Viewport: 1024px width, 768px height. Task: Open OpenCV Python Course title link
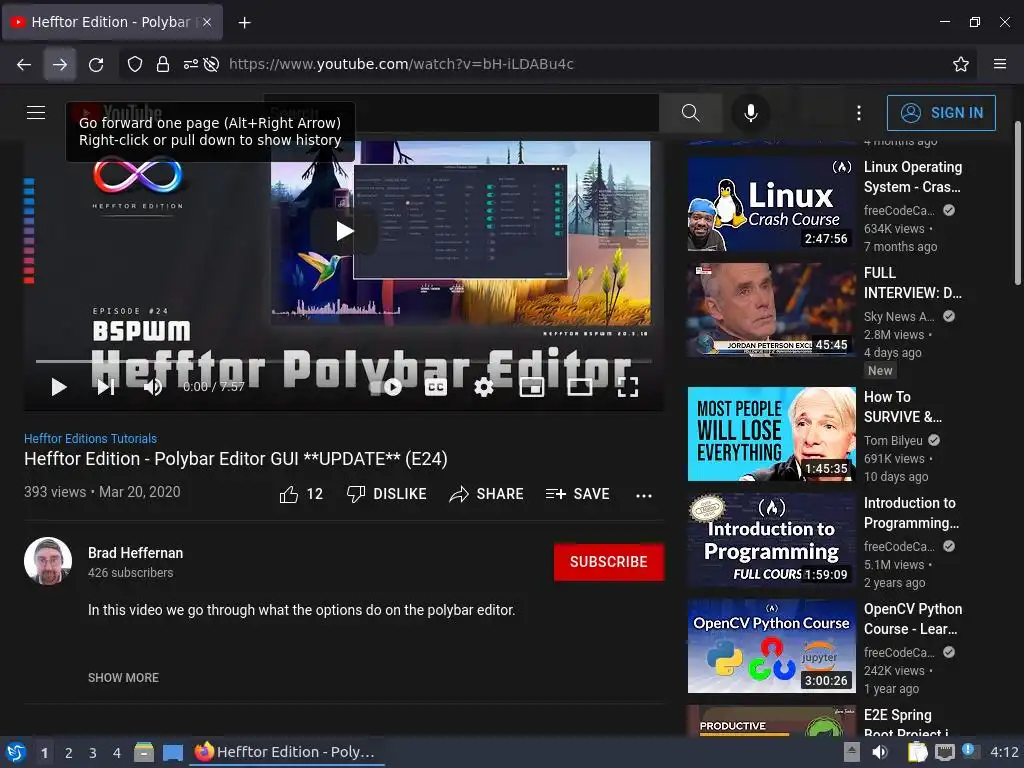click(912, 619)
